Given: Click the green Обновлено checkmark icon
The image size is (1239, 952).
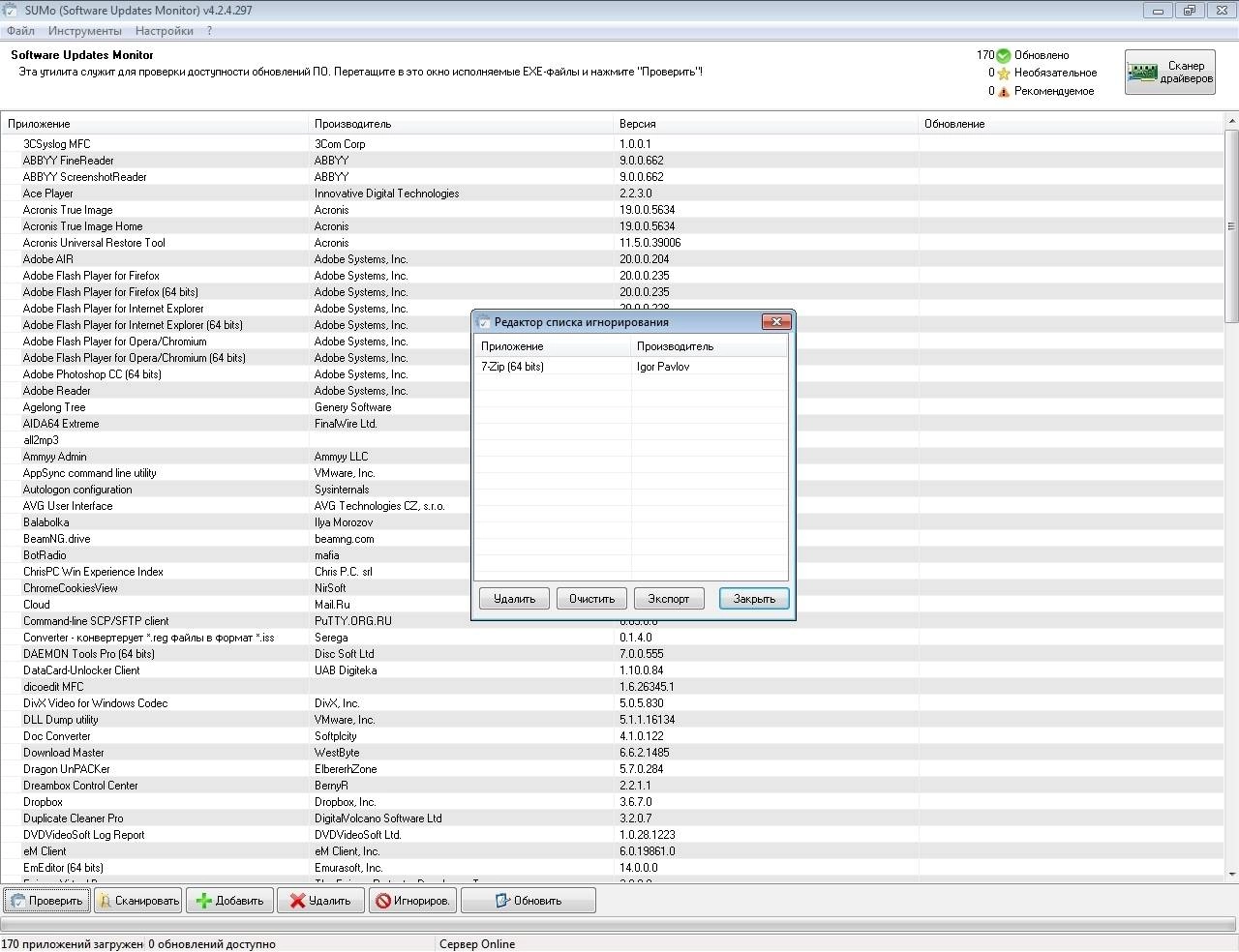Looking at the screenshot, I should [x=1004, y=55].
